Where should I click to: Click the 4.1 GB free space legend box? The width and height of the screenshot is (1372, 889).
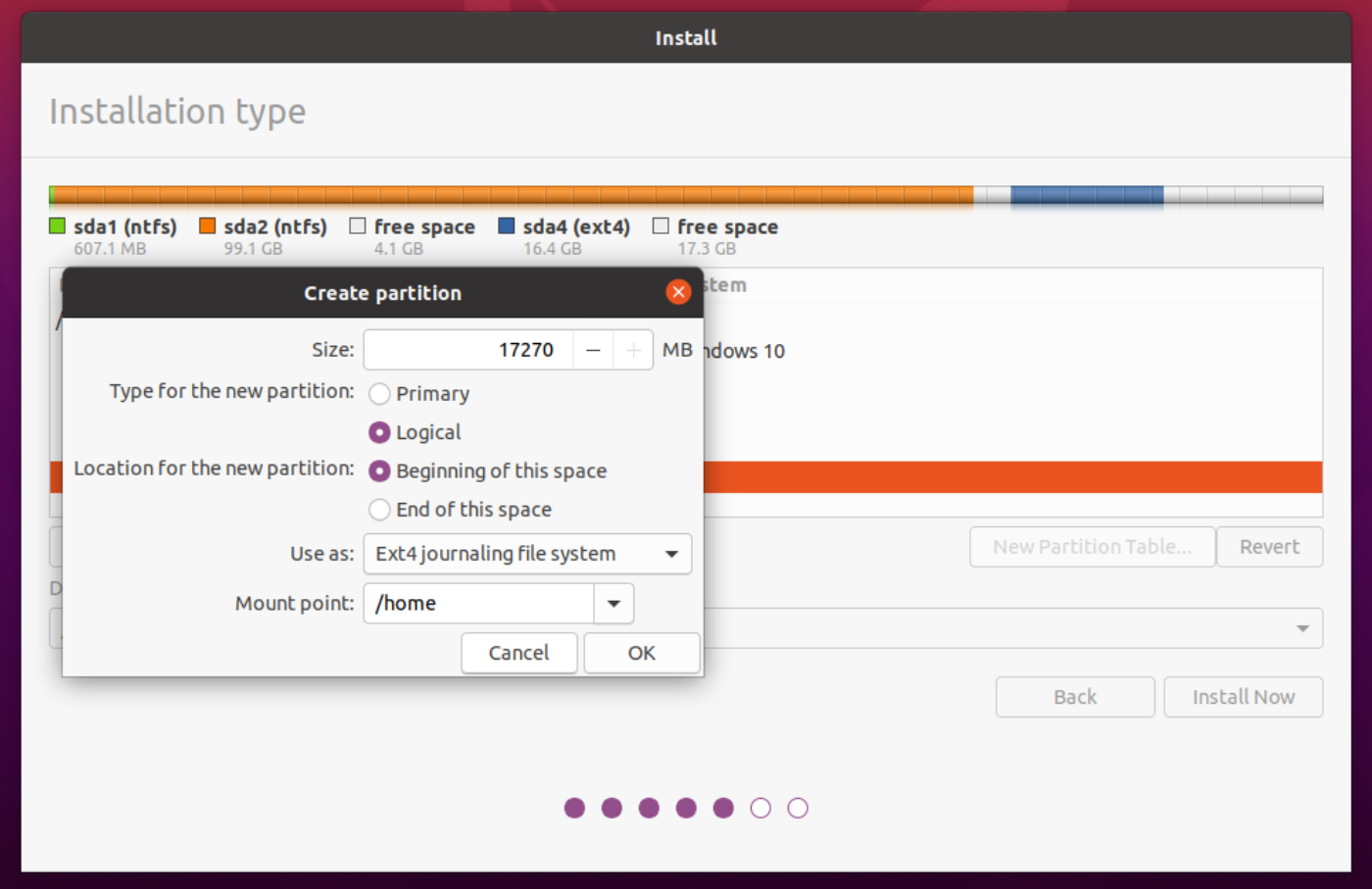click(x=358, y=226)
